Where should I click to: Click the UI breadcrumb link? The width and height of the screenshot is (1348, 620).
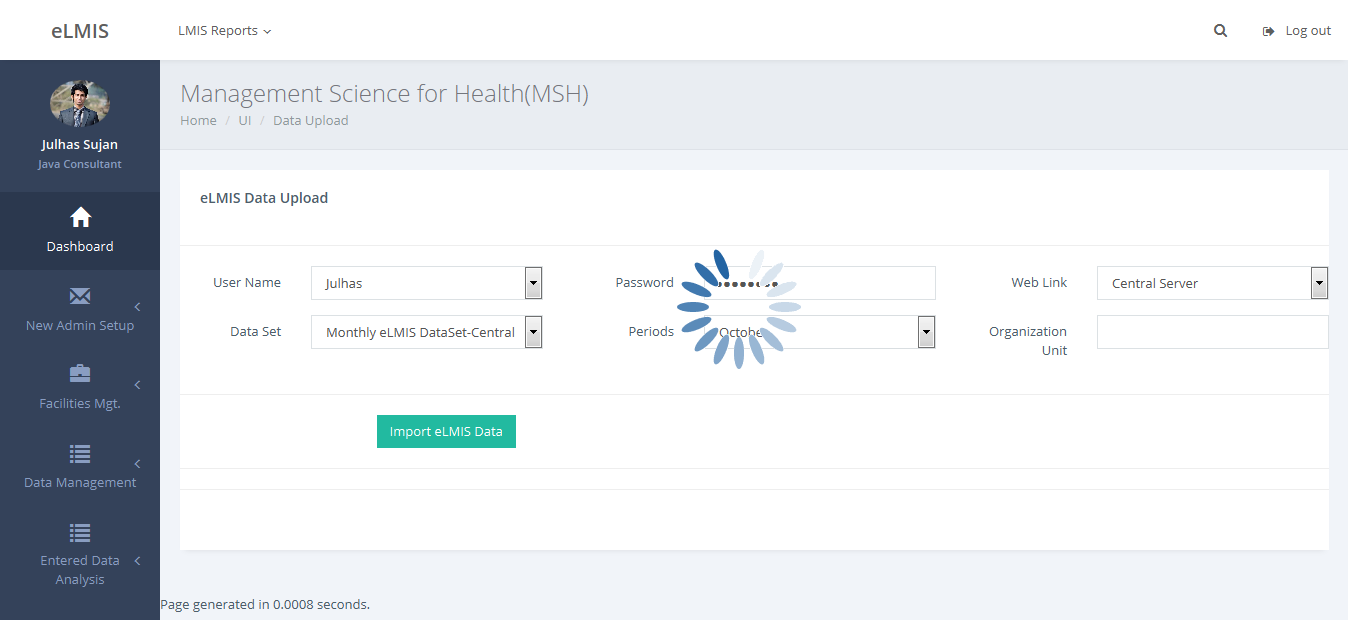(x=244, y=120)
